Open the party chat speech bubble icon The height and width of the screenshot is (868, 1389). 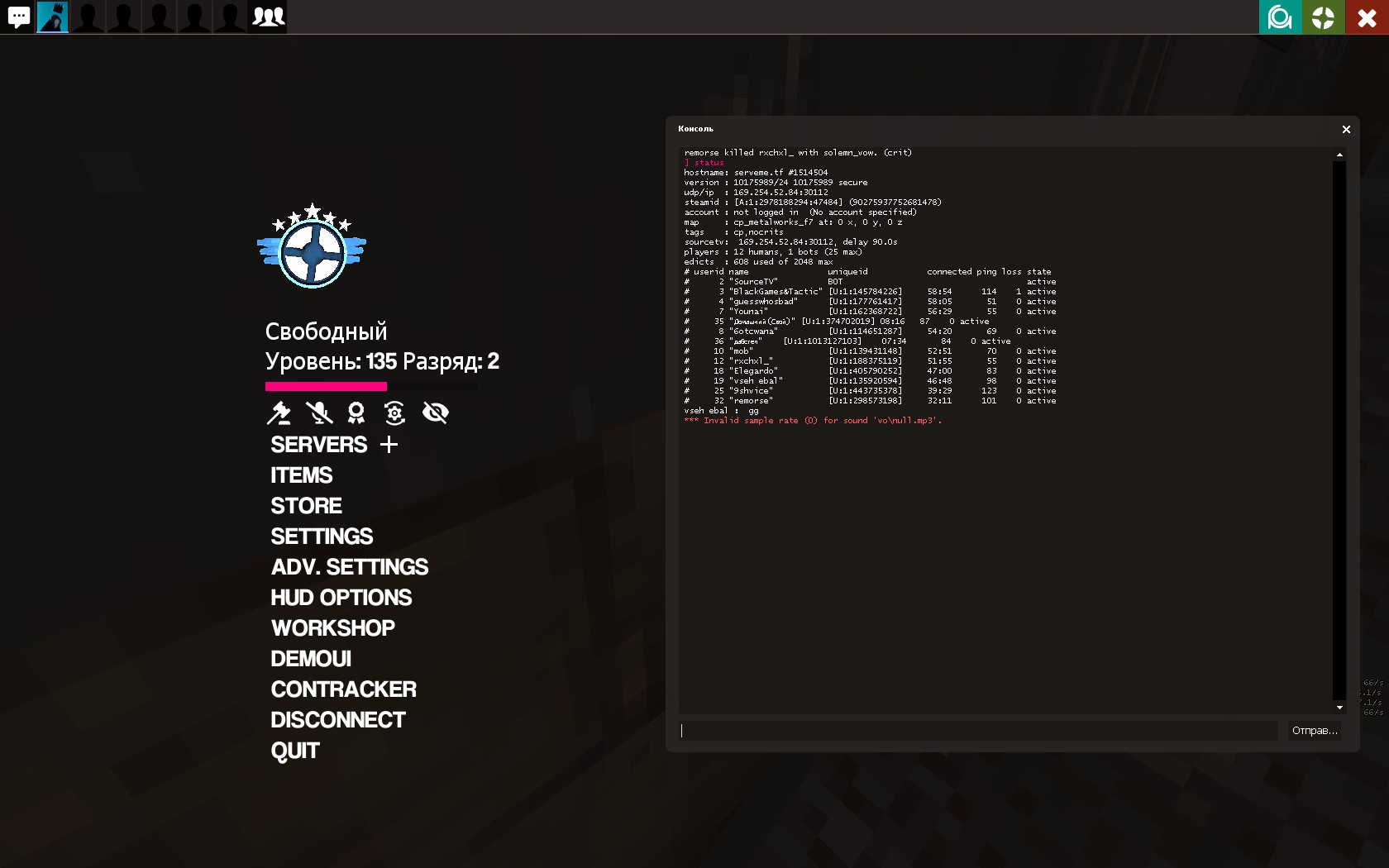tap(18, 17)
